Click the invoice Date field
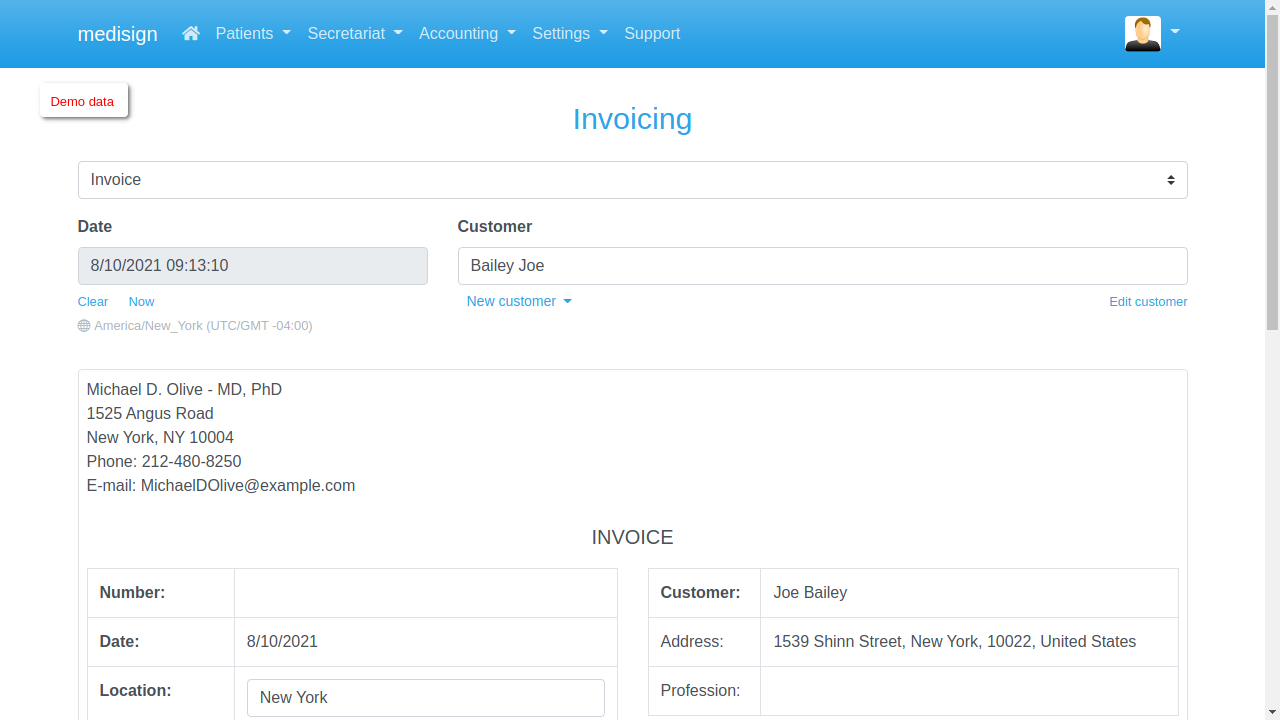Screen dimensions: 1280x720 (252, 265)
